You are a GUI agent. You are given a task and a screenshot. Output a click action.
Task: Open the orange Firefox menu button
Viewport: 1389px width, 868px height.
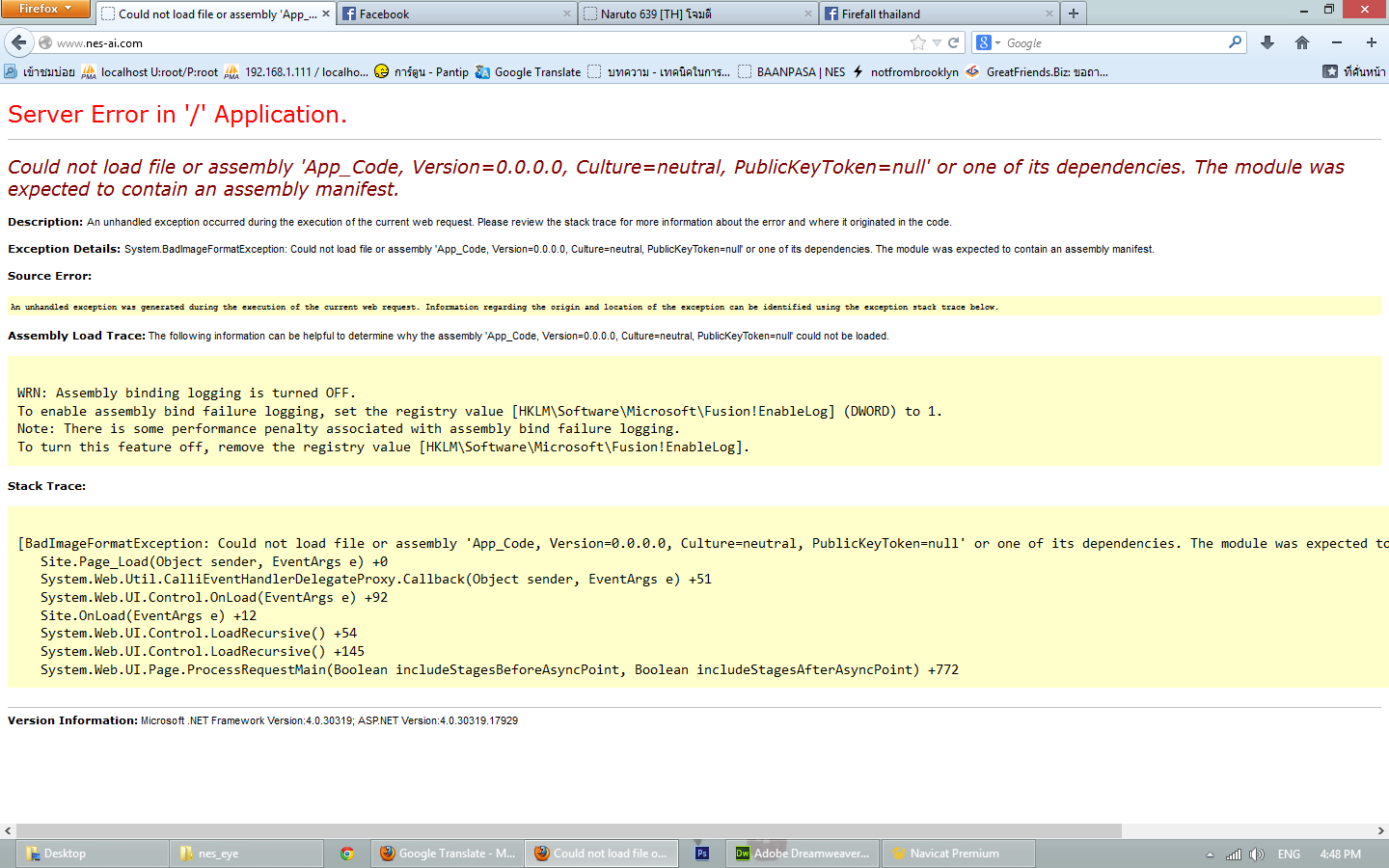click(x=45, y=9)
